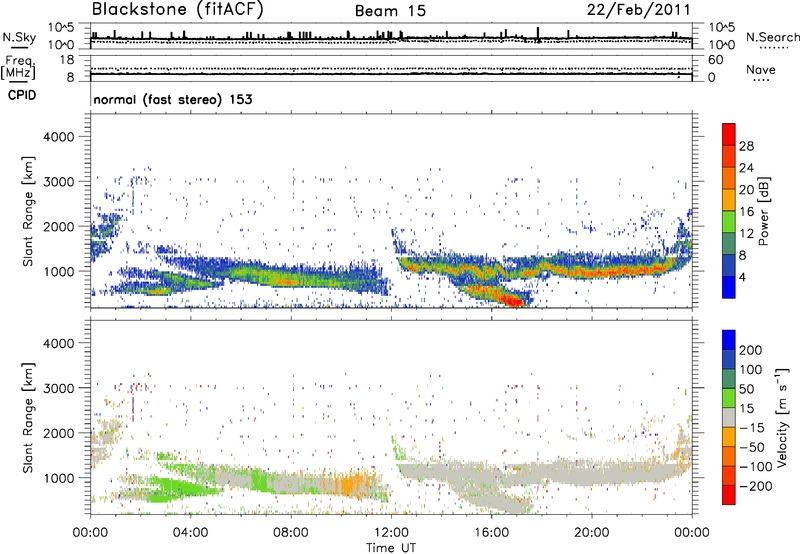The image size is (800, 554).
Task: Click the "Nave" legend label
Action: [x=761, y=70]
